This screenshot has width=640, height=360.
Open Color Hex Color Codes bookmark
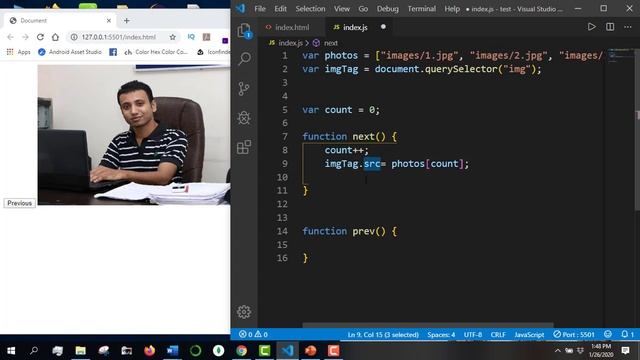click(156, 52)
